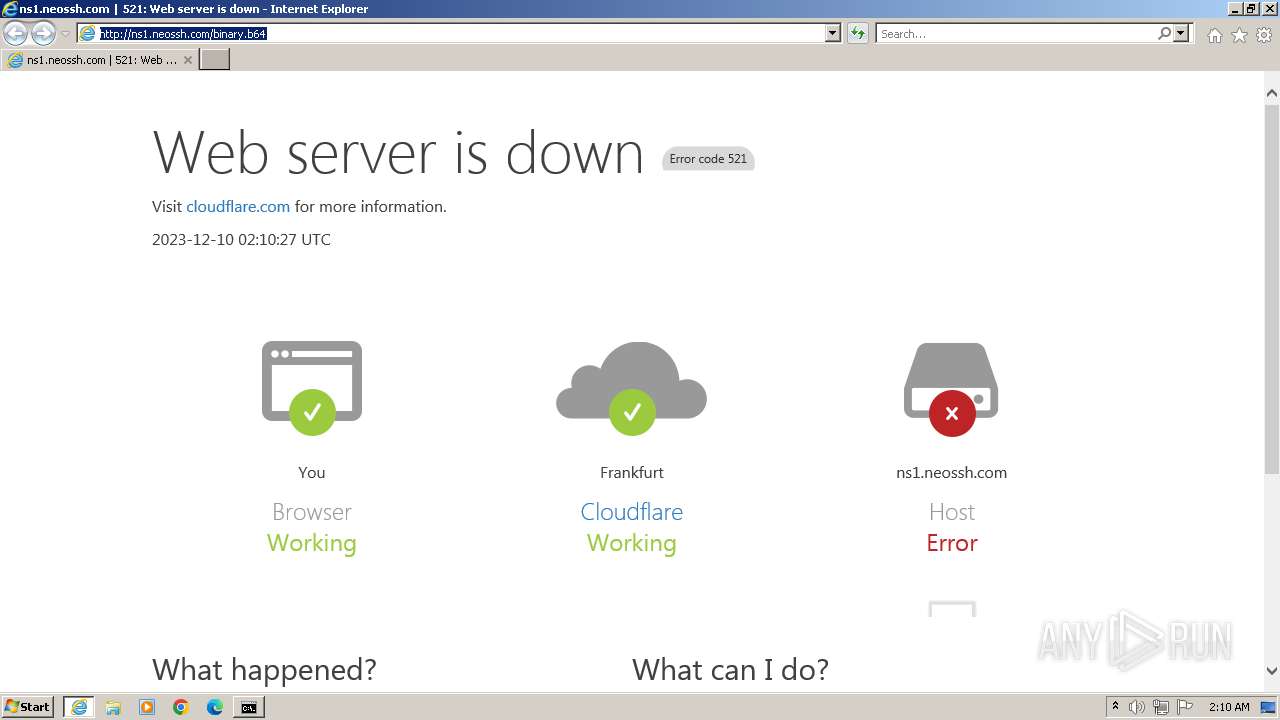The width and height of the screenshot is (1280, 720).
Task: Click the ns1.neossh.com host label
Action: (x=951, y=472)
